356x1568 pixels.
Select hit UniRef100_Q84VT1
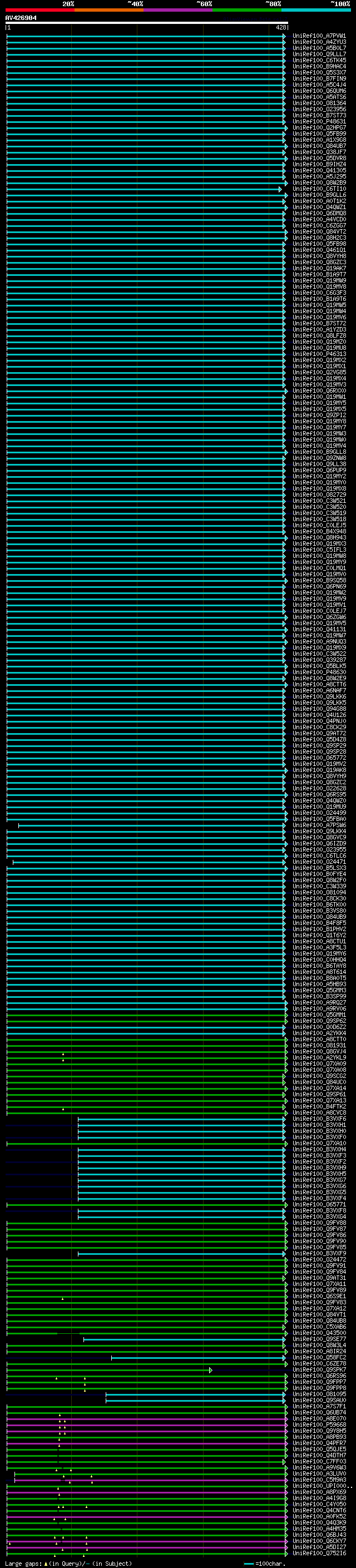(319, 1314)
